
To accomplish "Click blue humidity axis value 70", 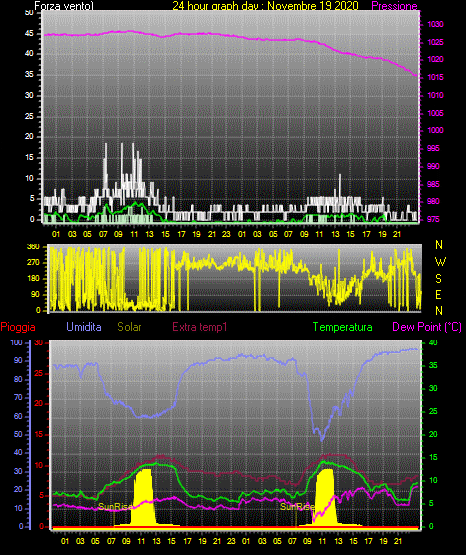I will [x=18, y=397].
